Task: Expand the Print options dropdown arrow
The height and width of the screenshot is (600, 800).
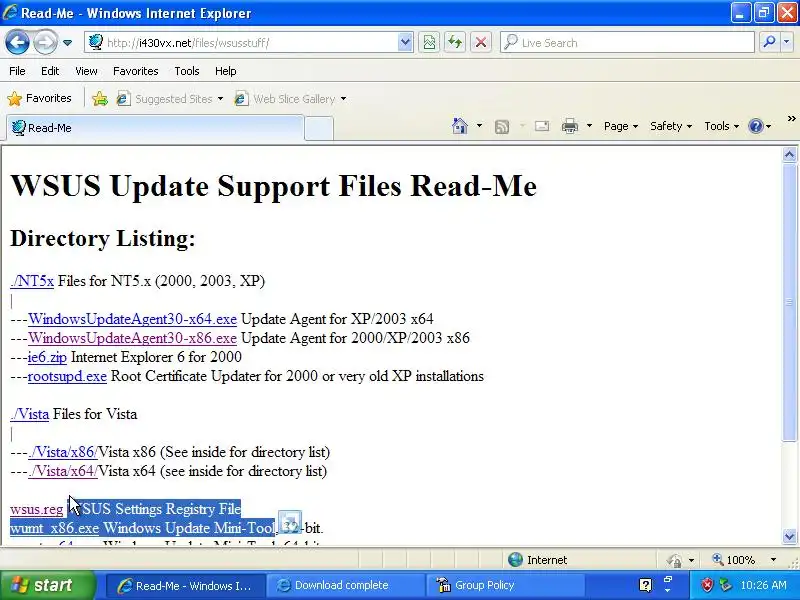Action: pyautogui.click(x=589, y=126)
